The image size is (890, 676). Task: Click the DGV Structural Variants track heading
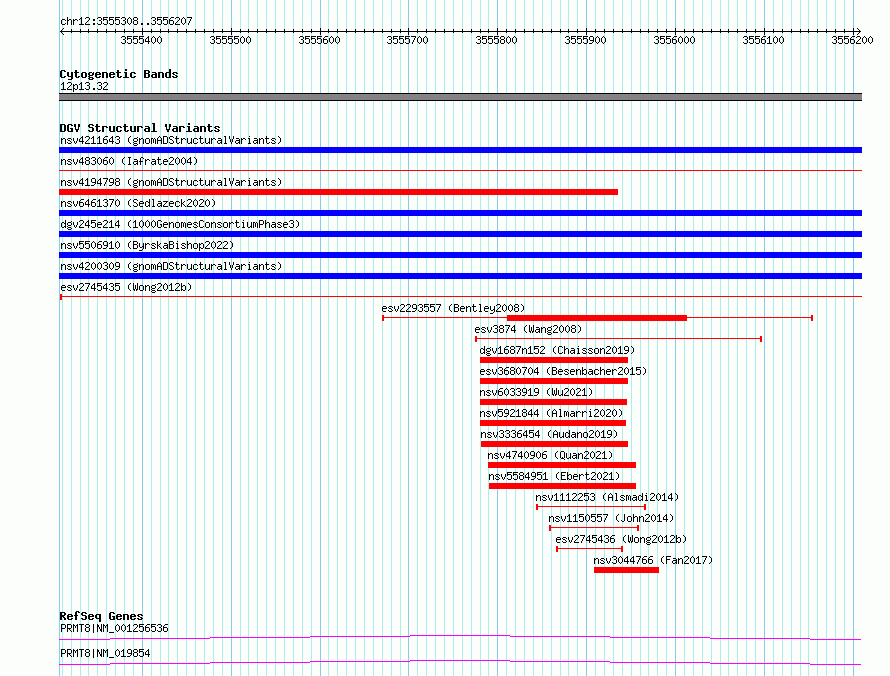click(140, 128)
